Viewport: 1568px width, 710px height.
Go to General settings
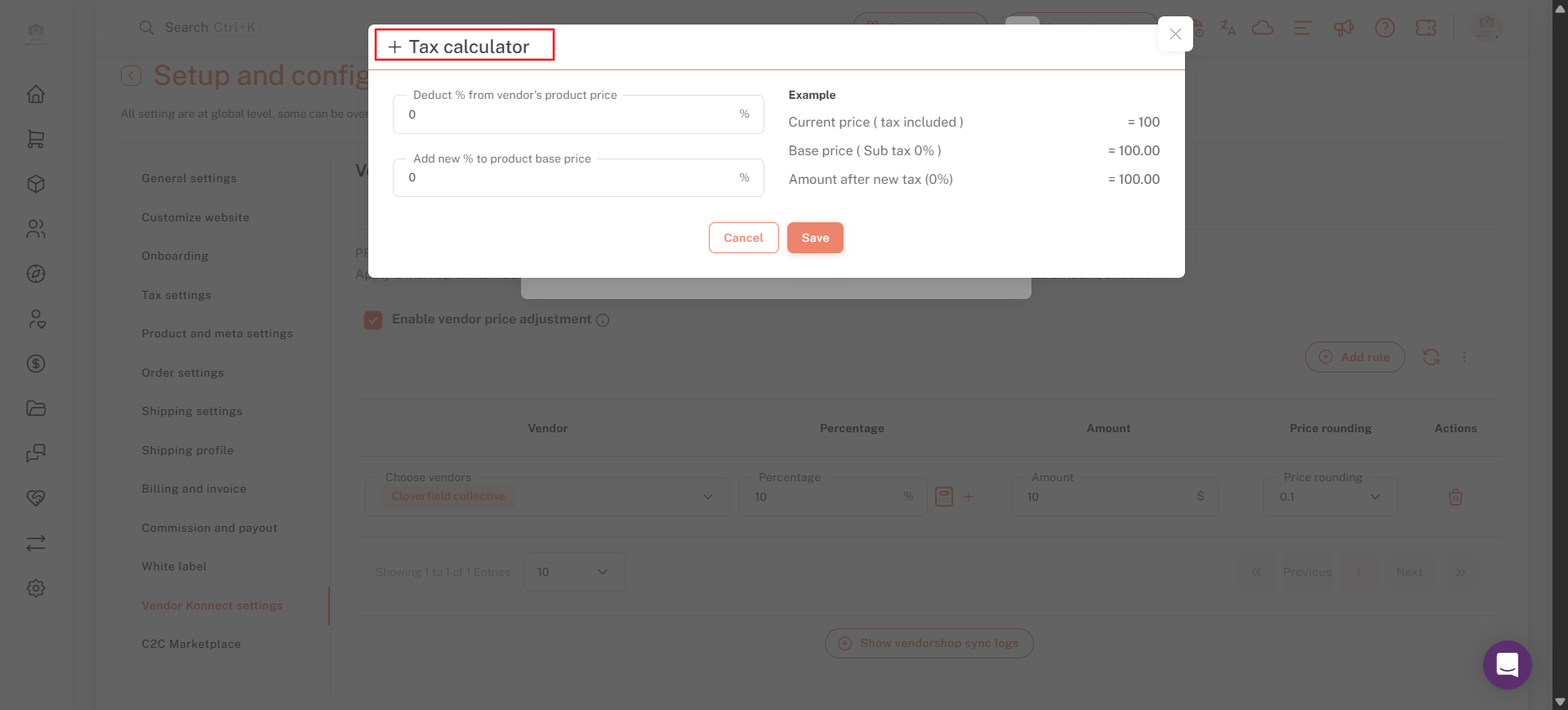189,178
